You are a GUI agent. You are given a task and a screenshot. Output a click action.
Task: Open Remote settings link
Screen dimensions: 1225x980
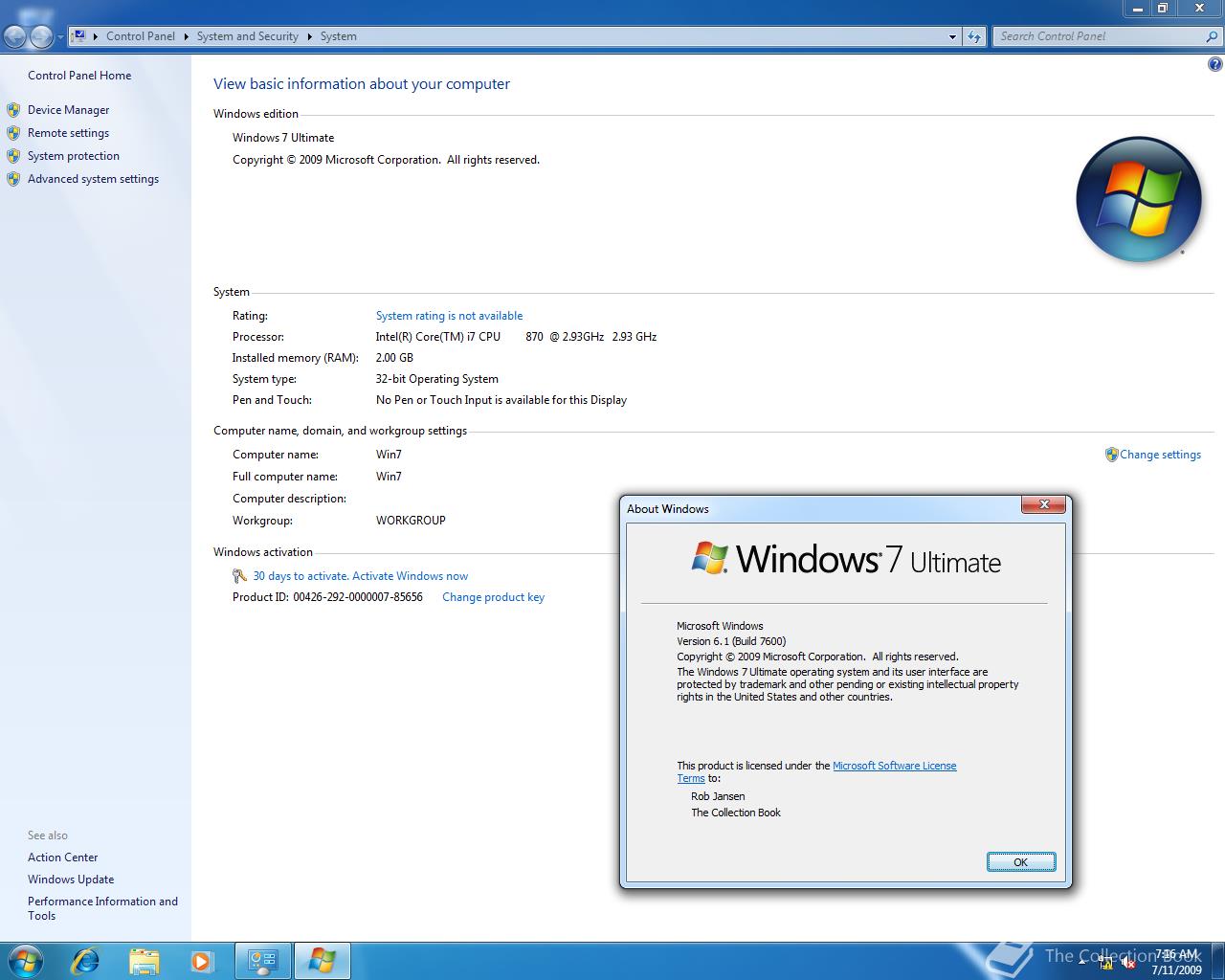coord(68,133)
